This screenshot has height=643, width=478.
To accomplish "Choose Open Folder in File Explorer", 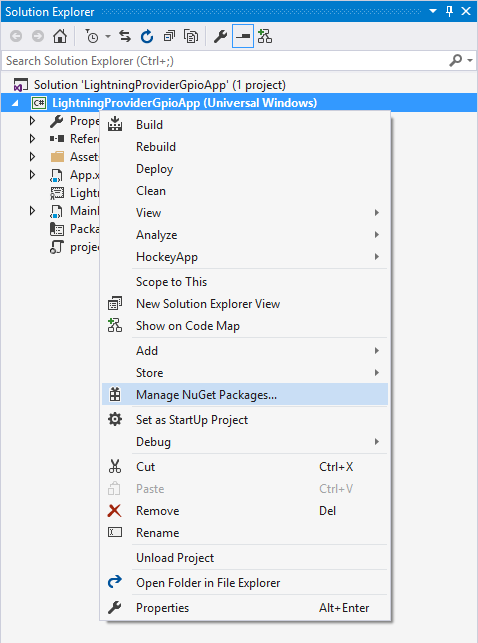I will pos(245,583).
